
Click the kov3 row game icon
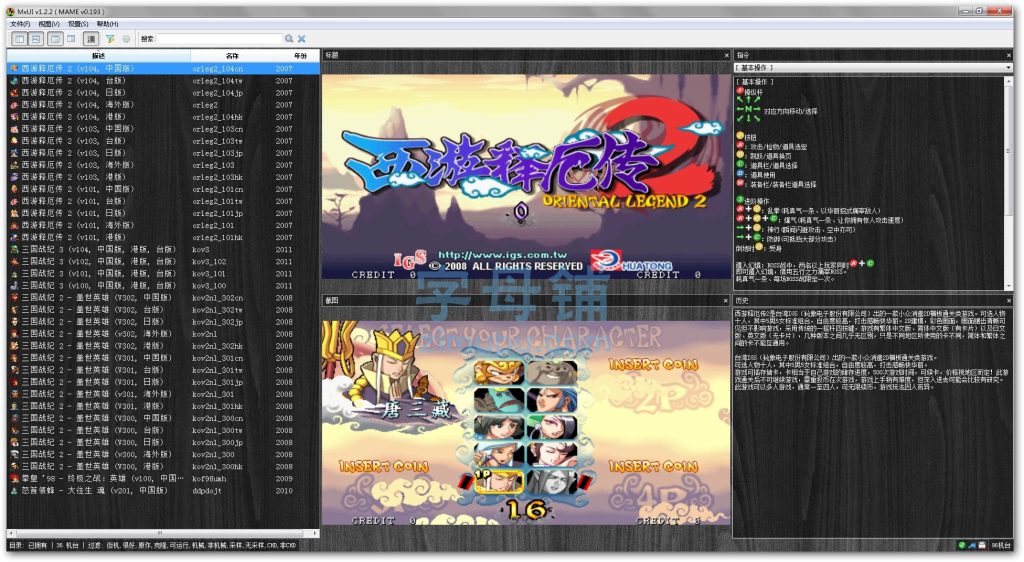(x=14, y=249)
